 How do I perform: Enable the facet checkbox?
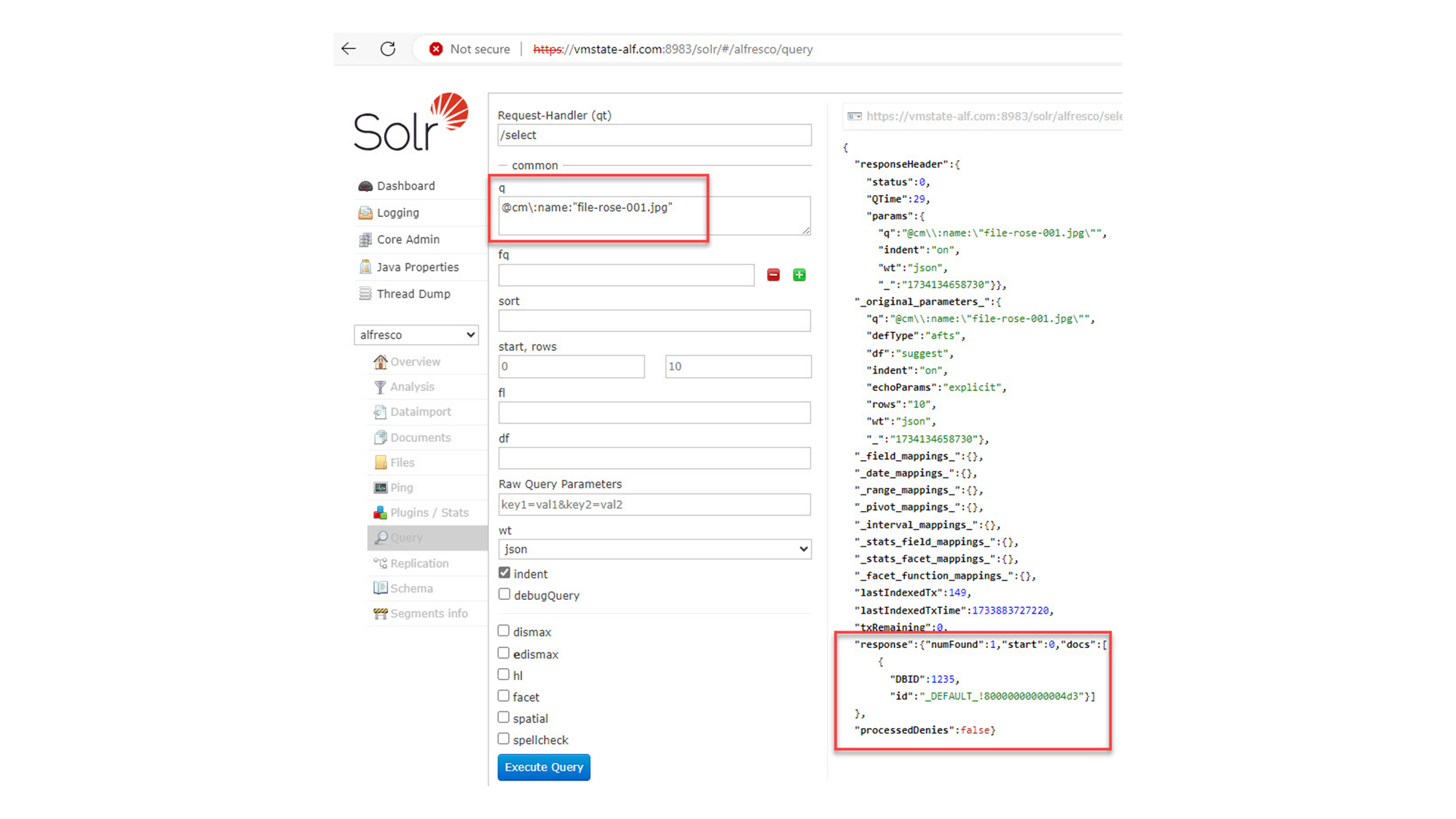504,696
